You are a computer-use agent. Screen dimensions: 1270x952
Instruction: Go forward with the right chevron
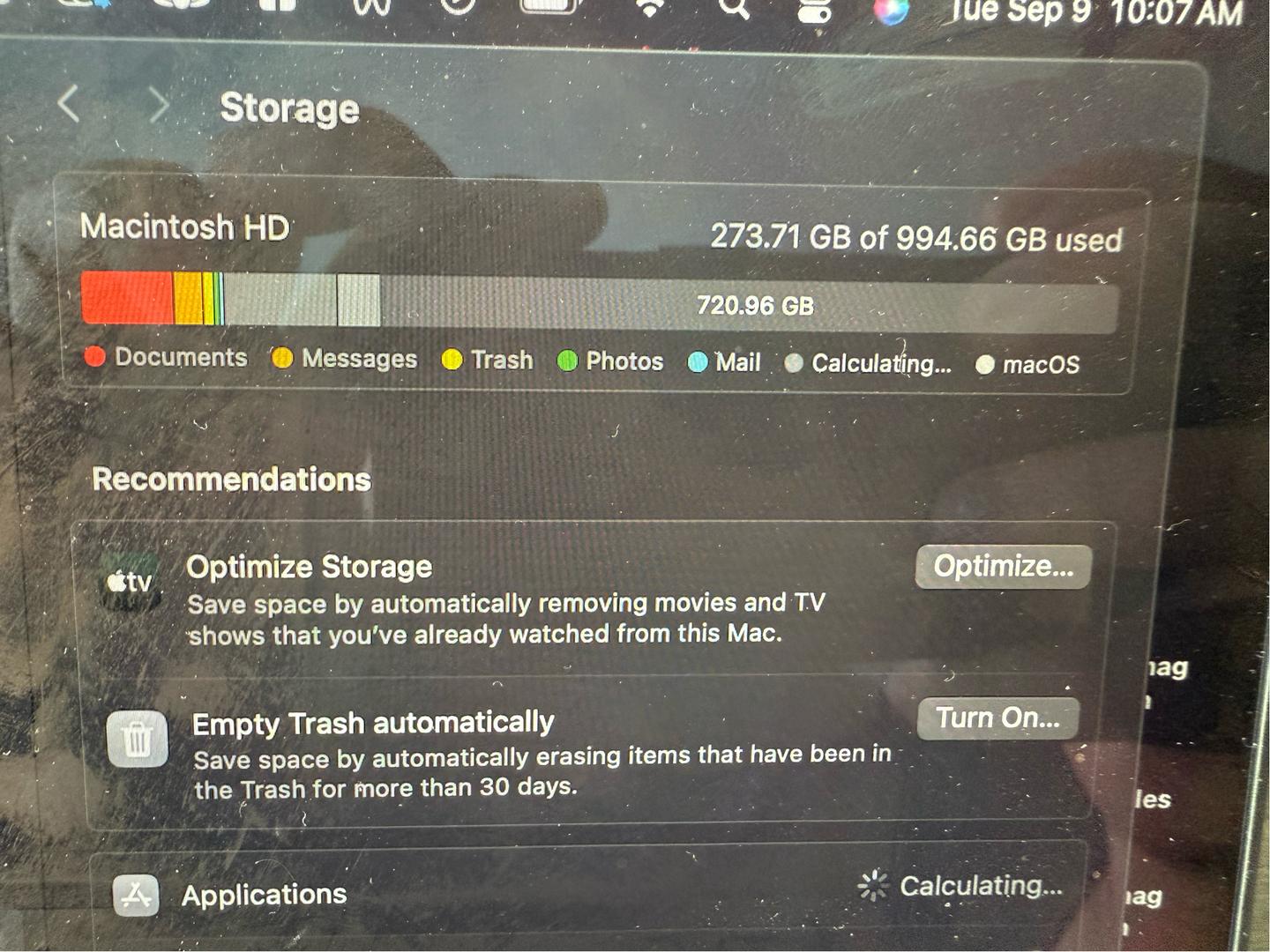pos(159,106)
